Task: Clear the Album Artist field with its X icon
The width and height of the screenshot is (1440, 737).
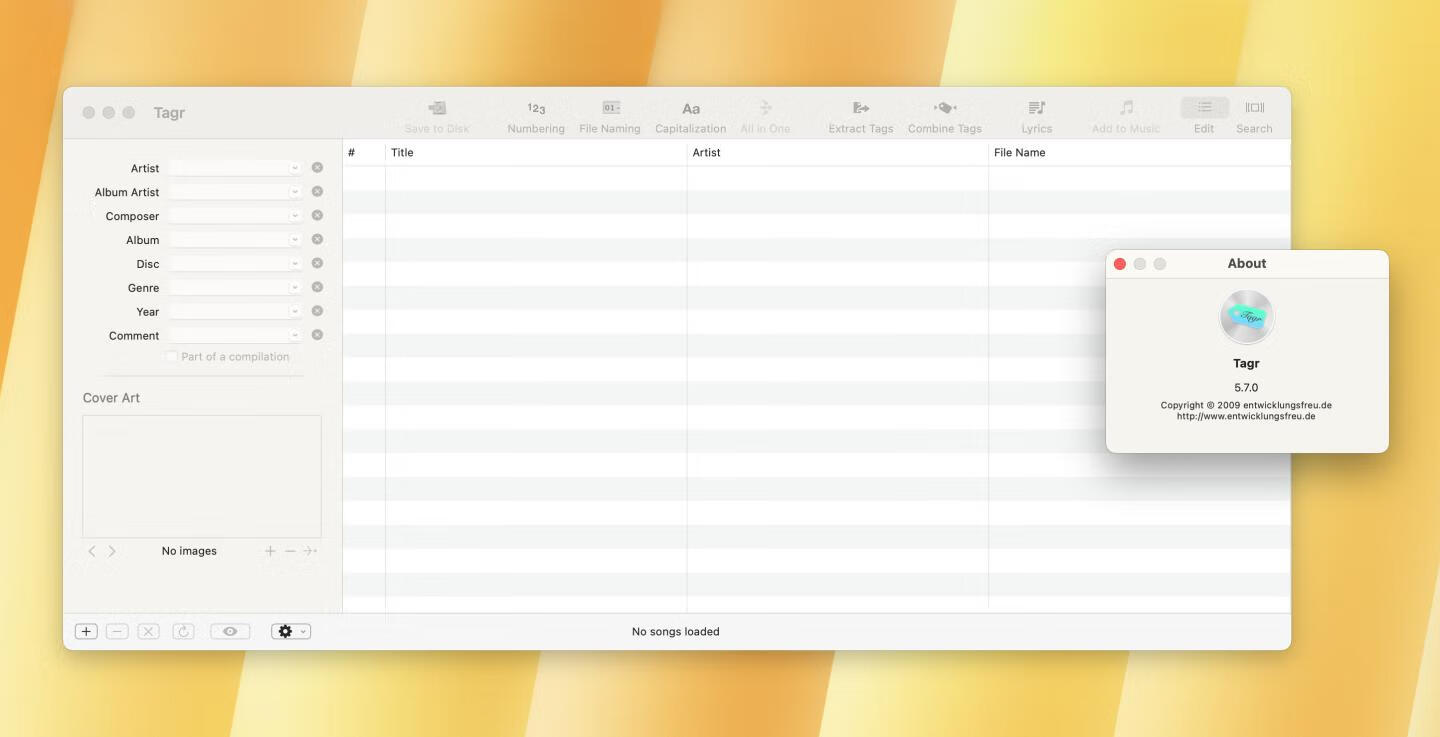Action: [317, 192]
